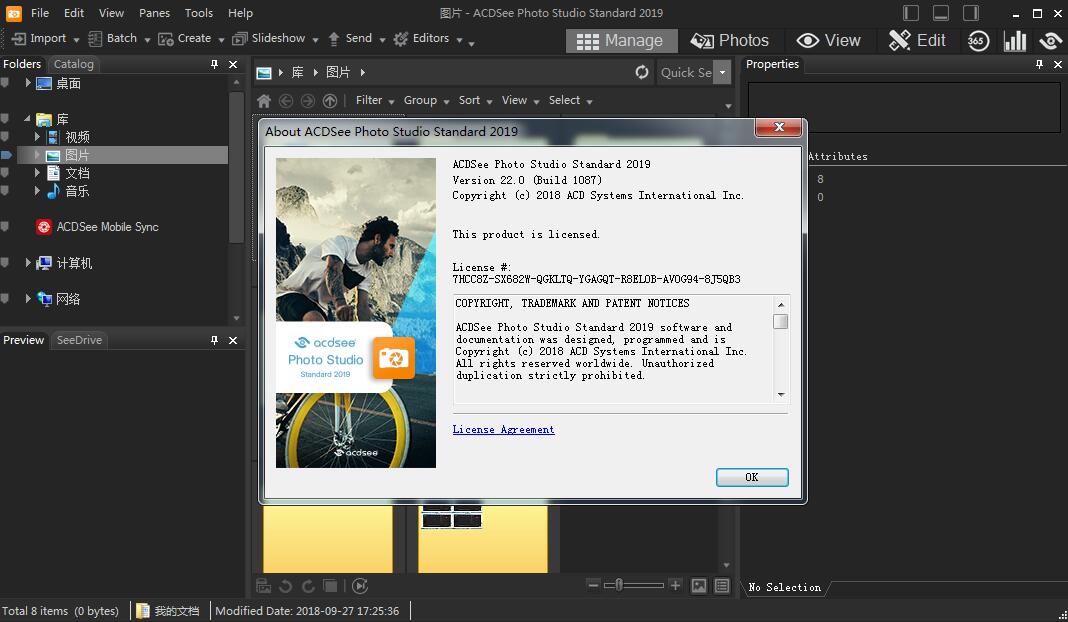1068x622 pixels.
Task: Open the ACDSee 365 icon
Action: click(x=978, y=40)
